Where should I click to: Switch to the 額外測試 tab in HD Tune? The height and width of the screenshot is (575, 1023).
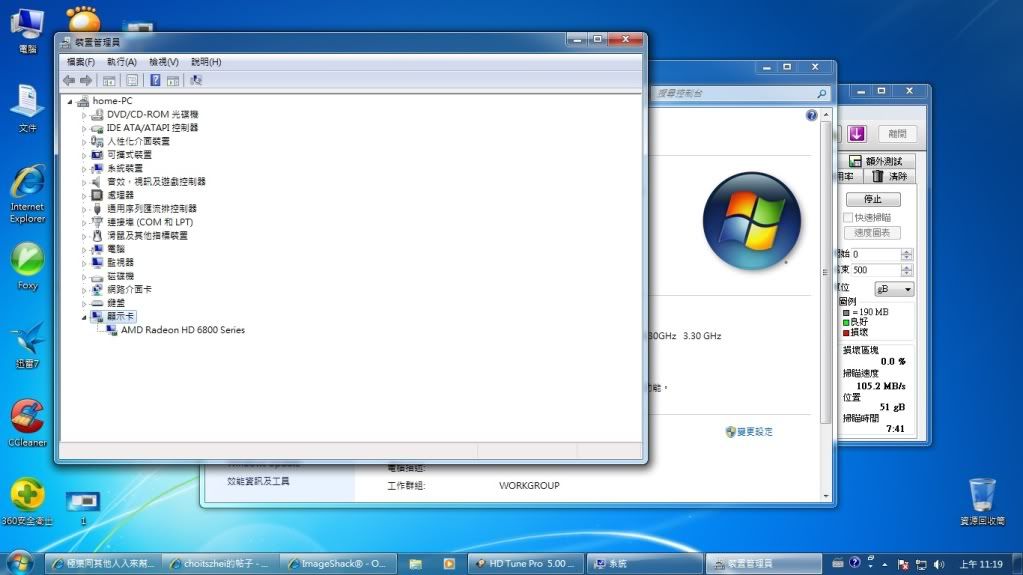pyautogui.click(x=876, y=161)
